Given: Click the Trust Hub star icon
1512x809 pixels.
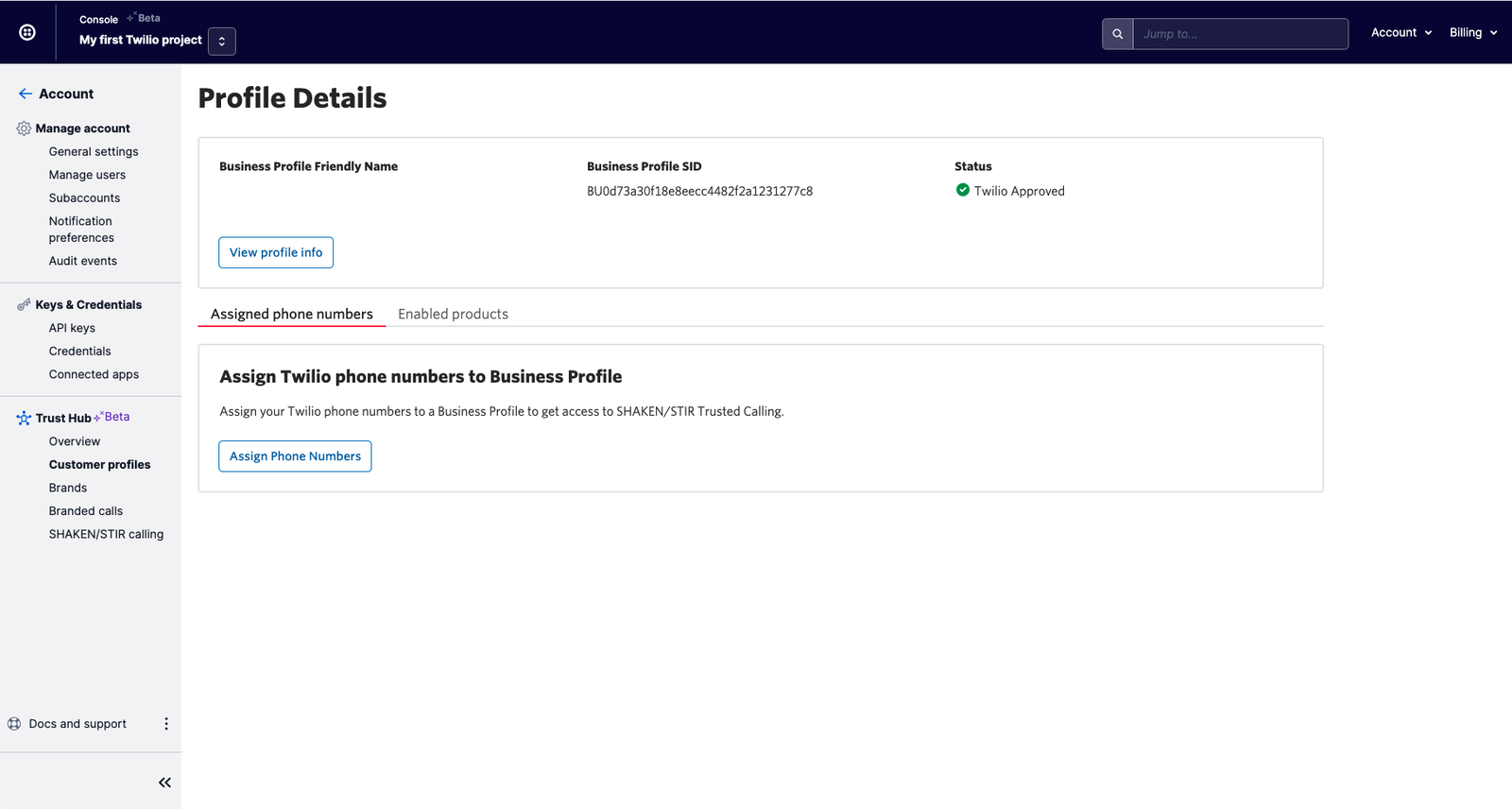Looking at the screenshot, I should click(24, 418).
